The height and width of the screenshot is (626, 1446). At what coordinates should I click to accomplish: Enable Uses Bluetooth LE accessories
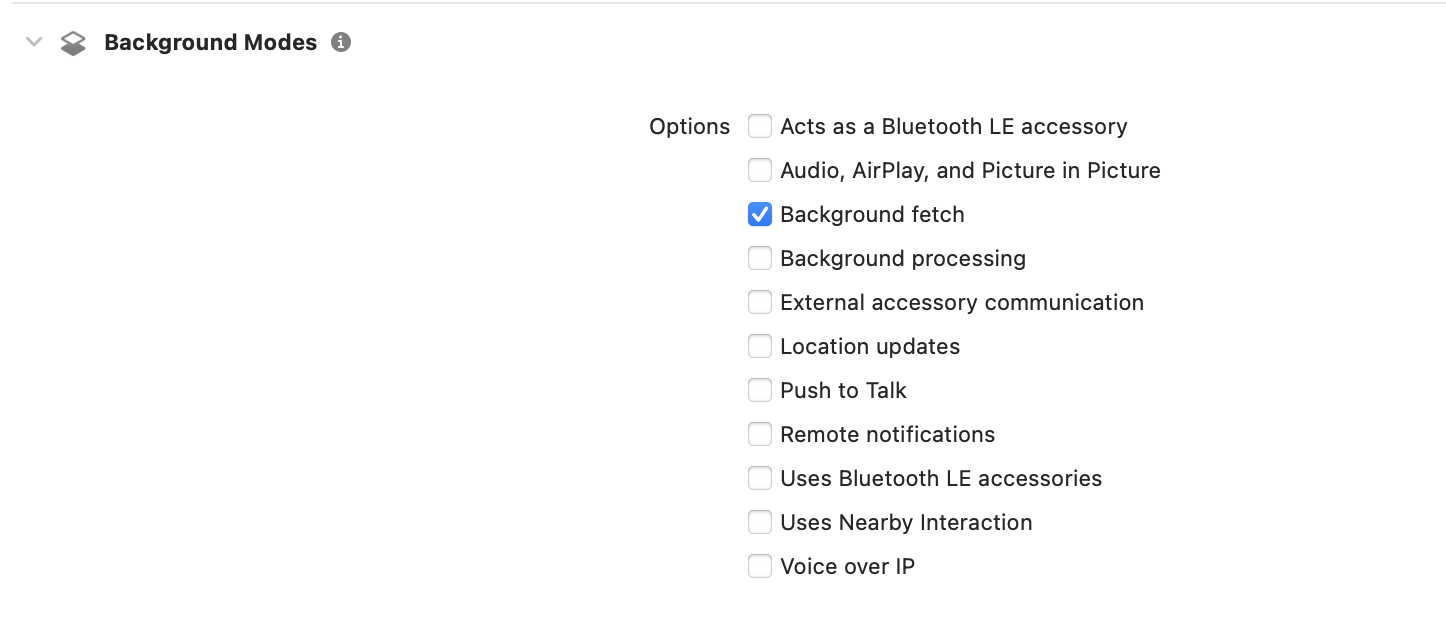tap(760, 478)
